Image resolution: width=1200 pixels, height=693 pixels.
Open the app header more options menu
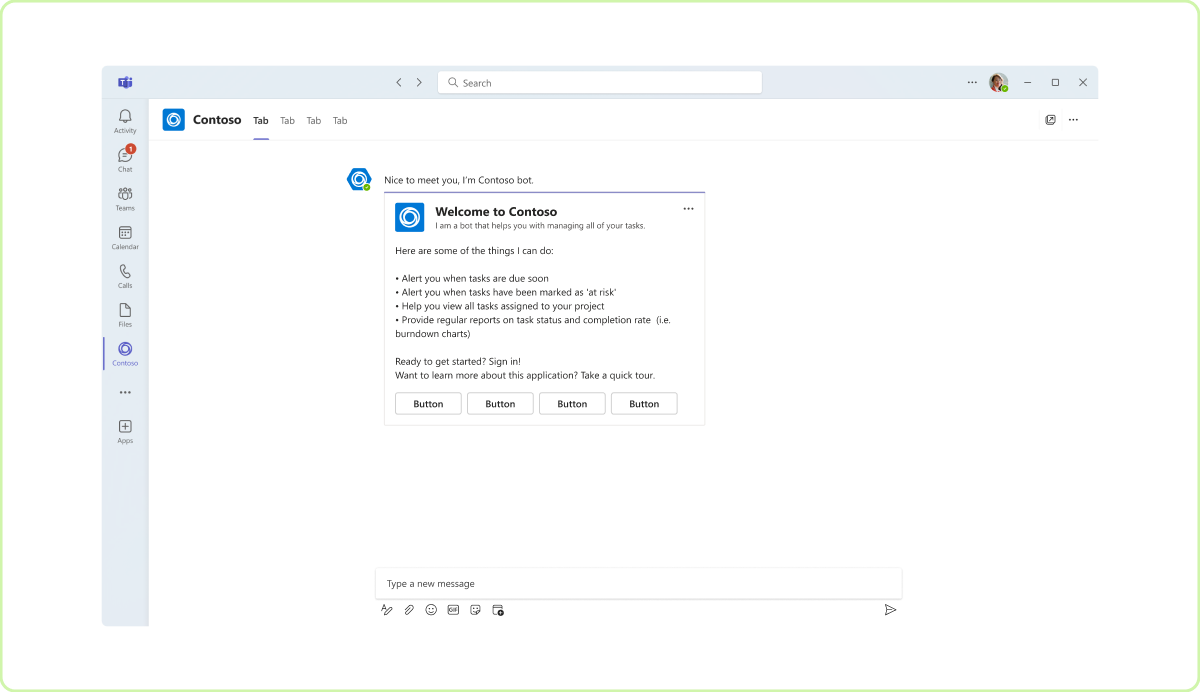1073,119
